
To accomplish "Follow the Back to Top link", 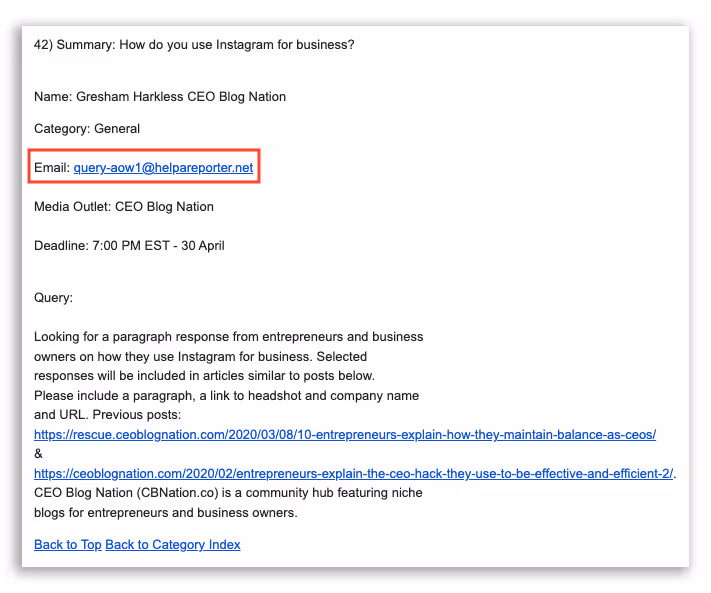I will (68, 544).
